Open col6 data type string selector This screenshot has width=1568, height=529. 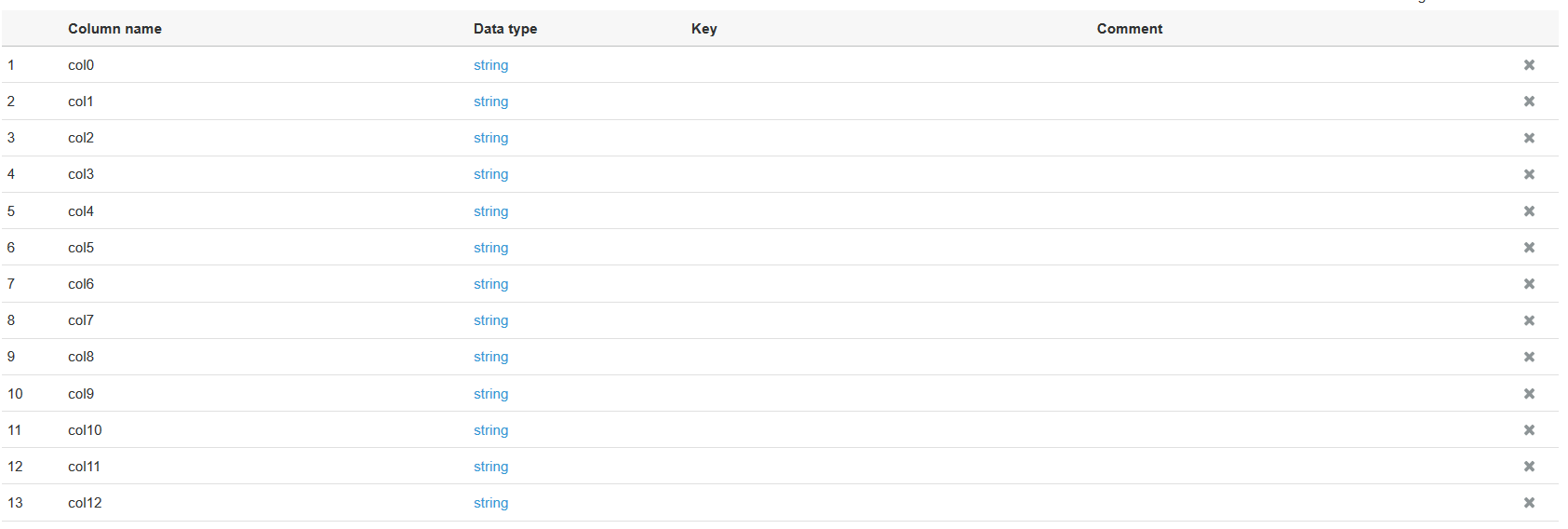coord(490,284)
